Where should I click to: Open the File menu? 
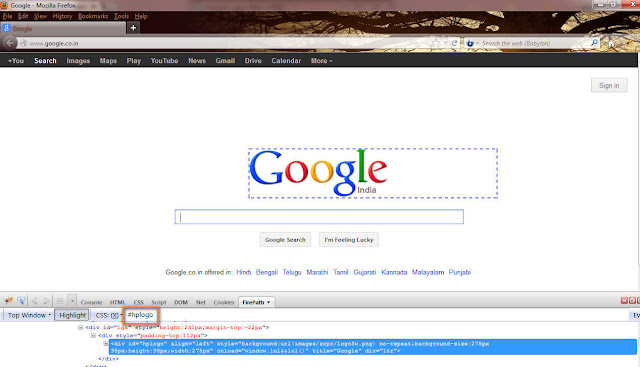coord(7,16)
